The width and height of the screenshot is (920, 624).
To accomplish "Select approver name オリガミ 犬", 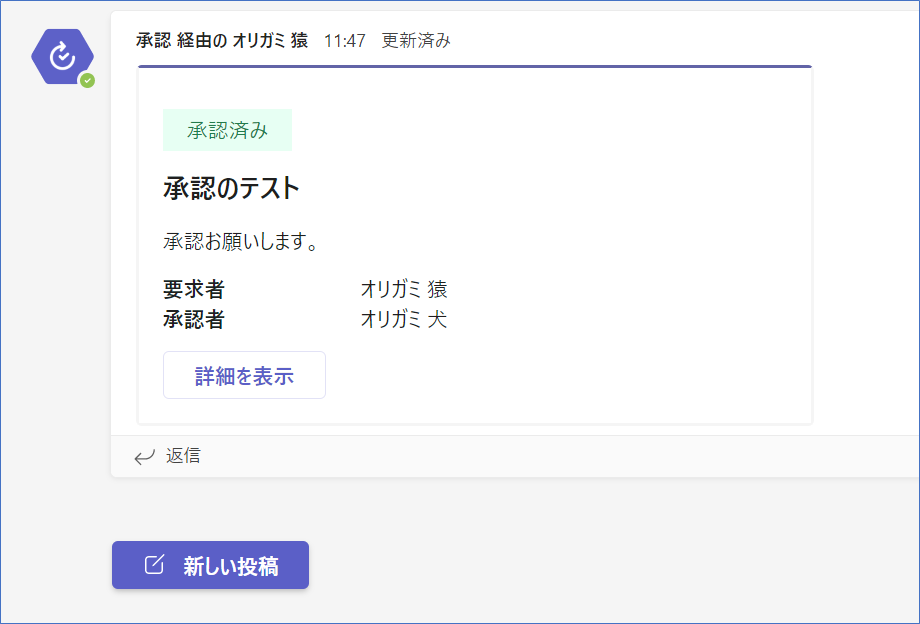I will click(404, 320).
